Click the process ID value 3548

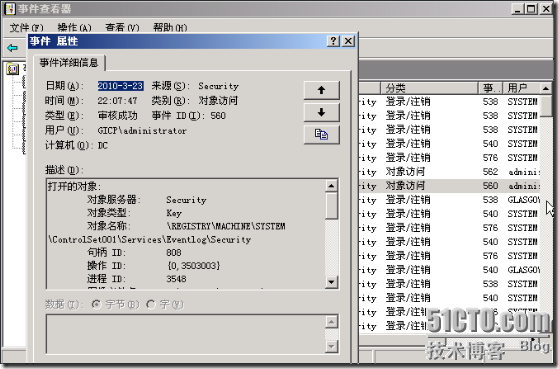click(176, 279)
